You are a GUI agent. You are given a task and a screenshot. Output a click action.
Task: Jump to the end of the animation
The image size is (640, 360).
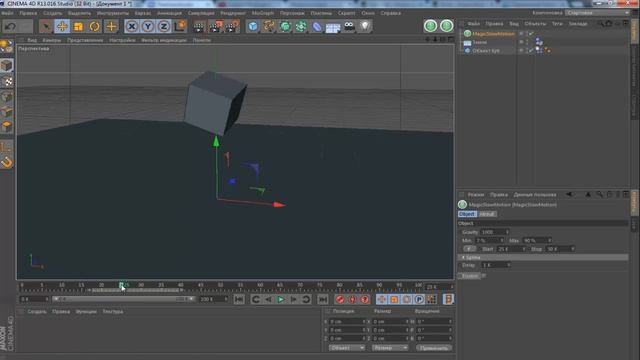(322, 300)
